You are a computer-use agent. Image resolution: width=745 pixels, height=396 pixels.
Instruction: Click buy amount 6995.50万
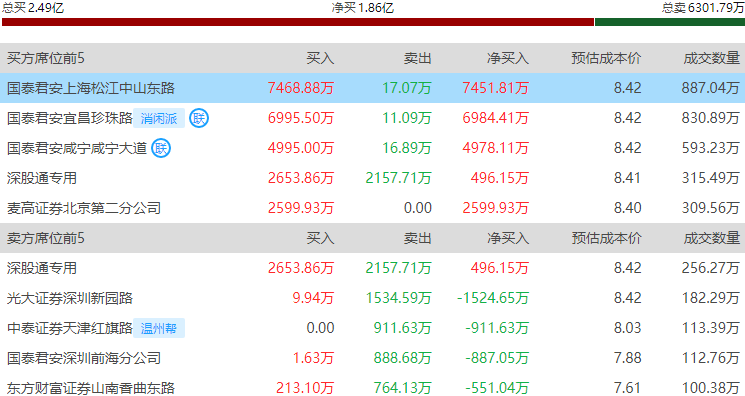301,118
